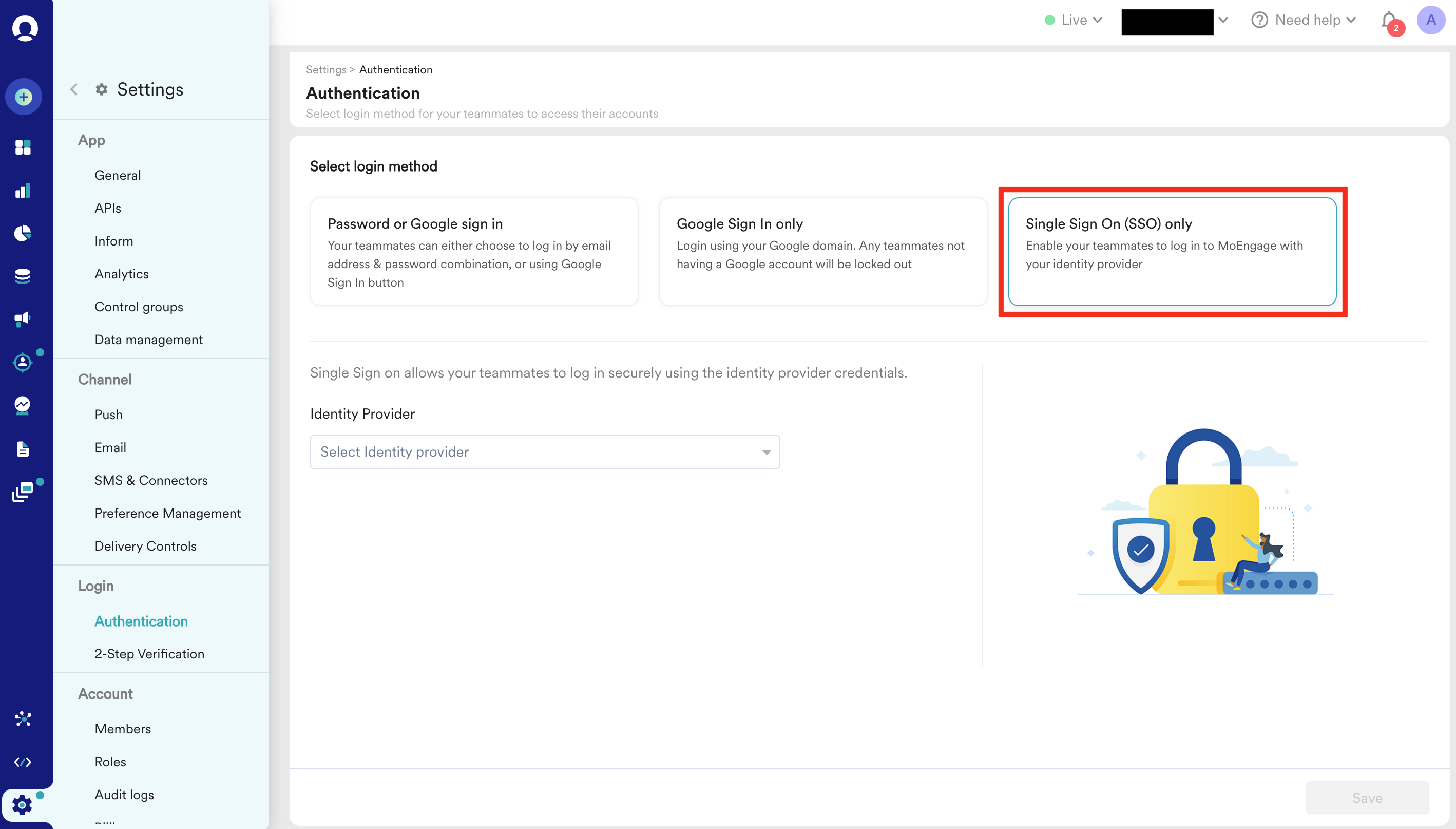Image resolution: width=1456 pixels, height=829 pixels.
Task: Select the dashboard grid icon in sidebar
Action: click(x=23, y=147)
